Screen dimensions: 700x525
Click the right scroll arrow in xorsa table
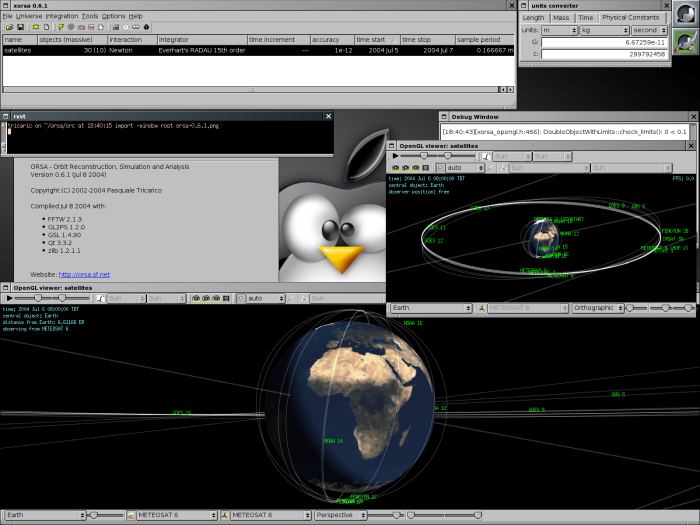tap(510, 90)
